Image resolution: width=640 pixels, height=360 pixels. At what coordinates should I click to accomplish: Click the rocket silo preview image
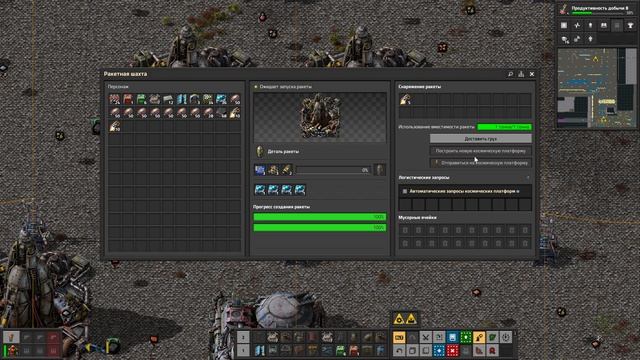tap(320, 118)
